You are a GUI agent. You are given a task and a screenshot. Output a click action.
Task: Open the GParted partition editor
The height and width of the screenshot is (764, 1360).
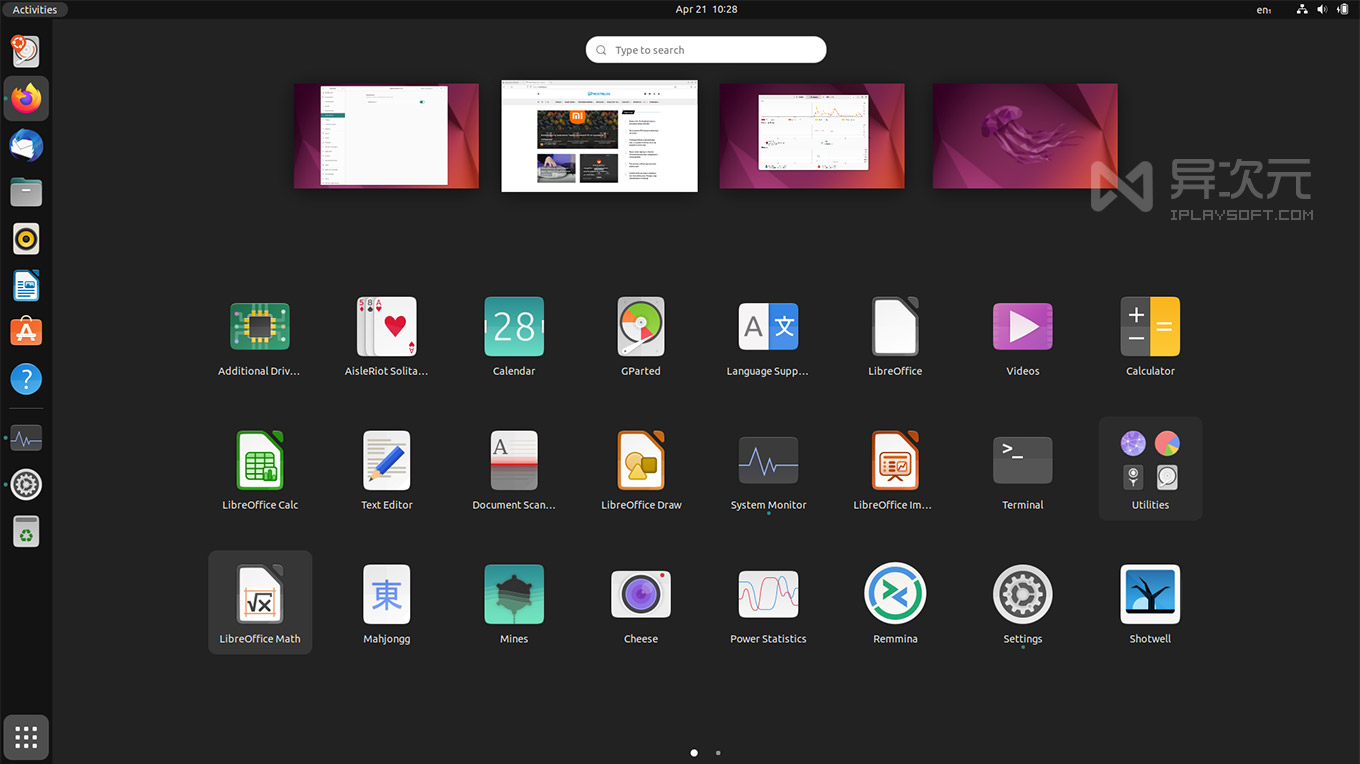[640, 326]
